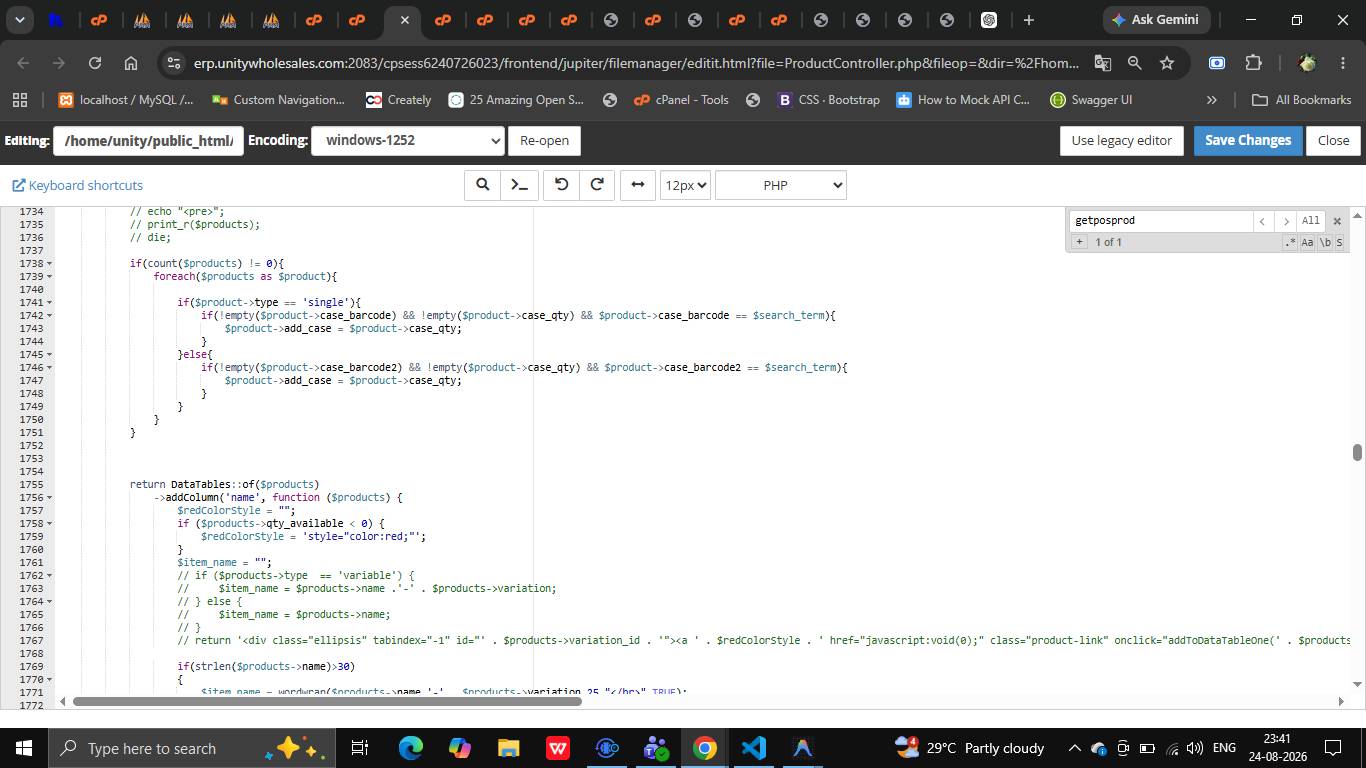The height and width of the screenshot is (768, 1366).
Task: Collapse the code fold at line 1738
Action: click(x=50, y=263)
